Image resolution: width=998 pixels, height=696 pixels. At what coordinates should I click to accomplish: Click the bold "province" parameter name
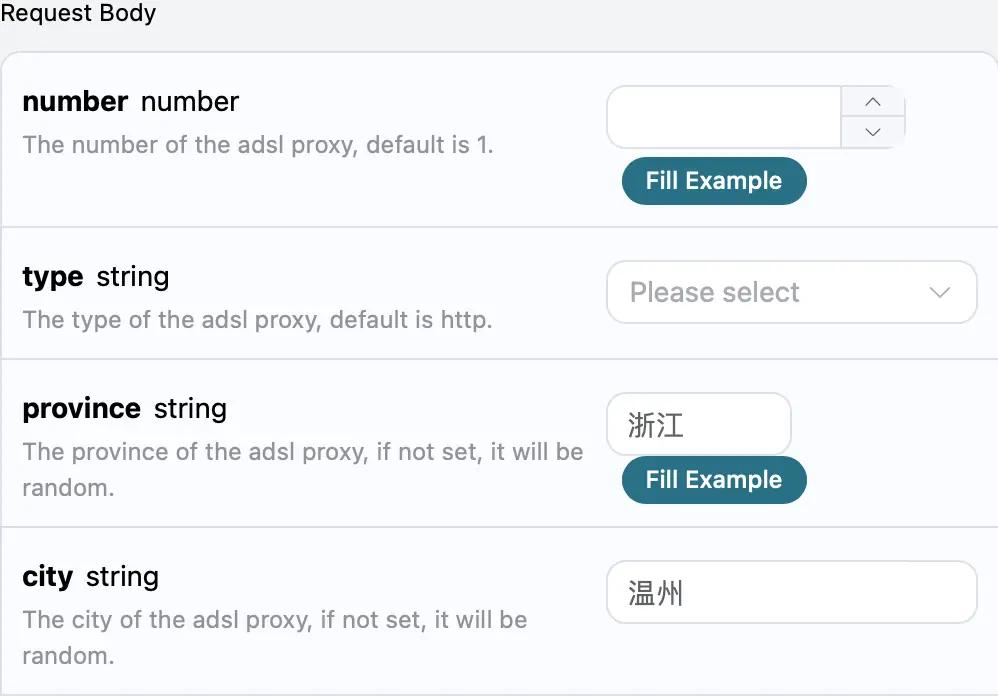coord(81,409)
